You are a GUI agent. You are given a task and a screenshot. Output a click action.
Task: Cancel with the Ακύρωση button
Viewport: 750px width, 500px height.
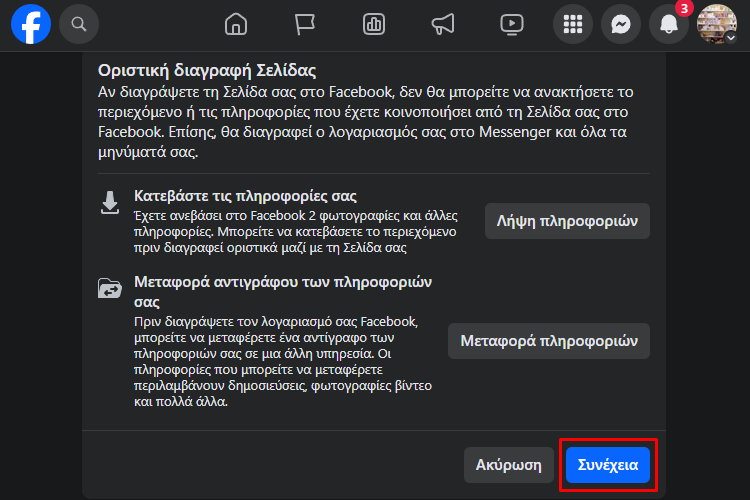[508, 465]
